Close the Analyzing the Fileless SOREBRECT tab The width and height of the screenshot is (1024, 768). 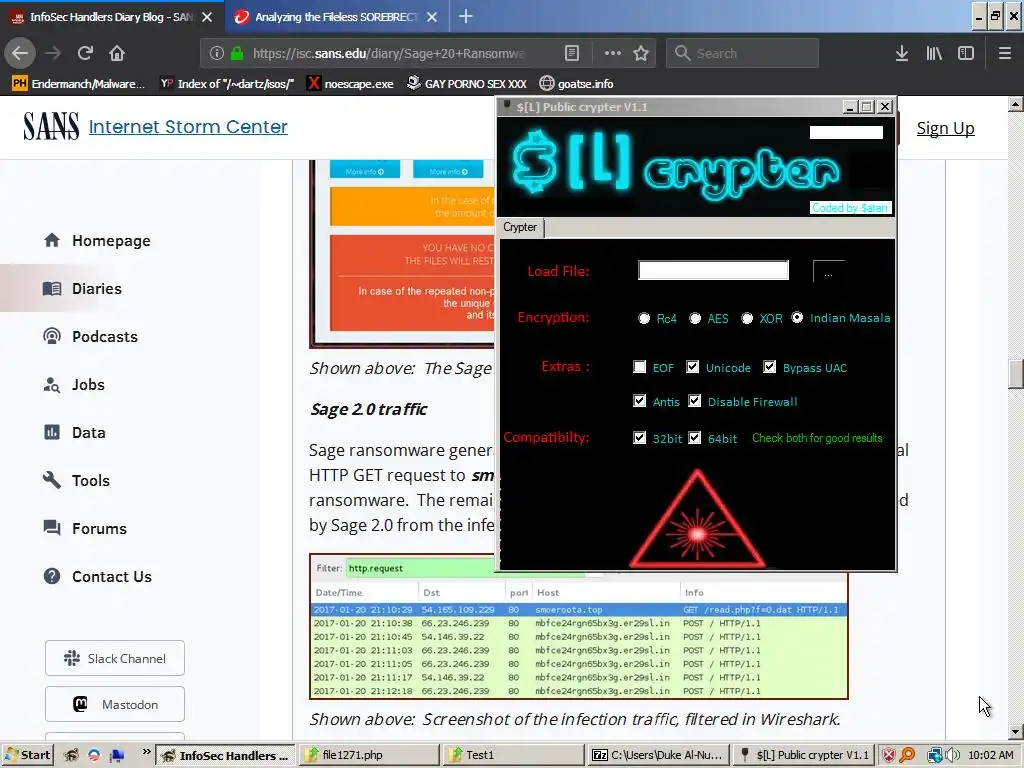click(x=432, y=17)
